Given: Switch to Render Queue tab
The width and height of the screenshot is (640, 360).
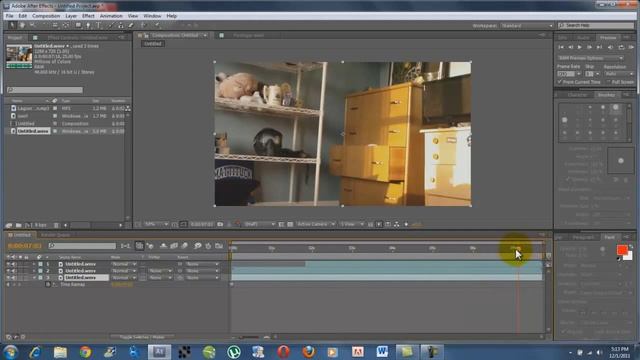Looking at the screenshot, I should pos(55,235).
